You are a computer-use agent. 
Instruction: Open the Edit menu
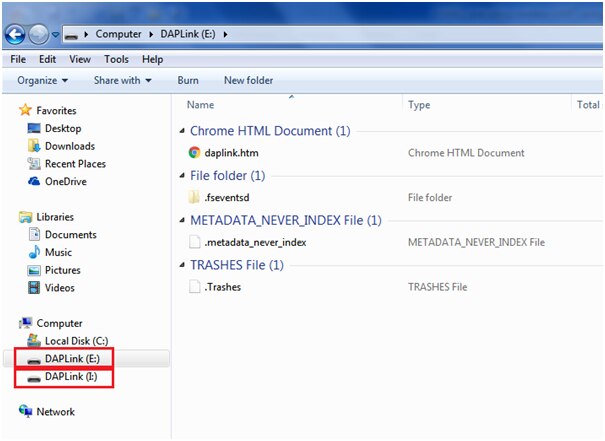[x=47, y=59]
